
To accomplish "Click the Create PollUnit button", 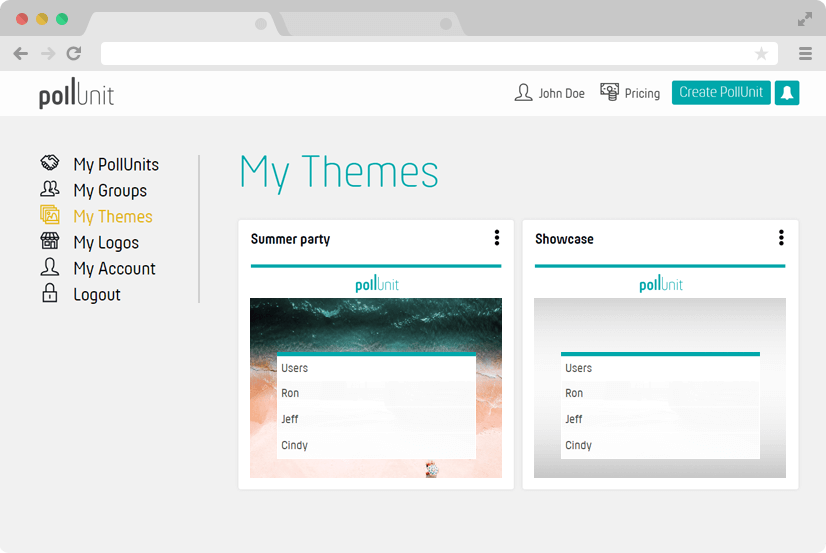I will (x=721, y=93).
